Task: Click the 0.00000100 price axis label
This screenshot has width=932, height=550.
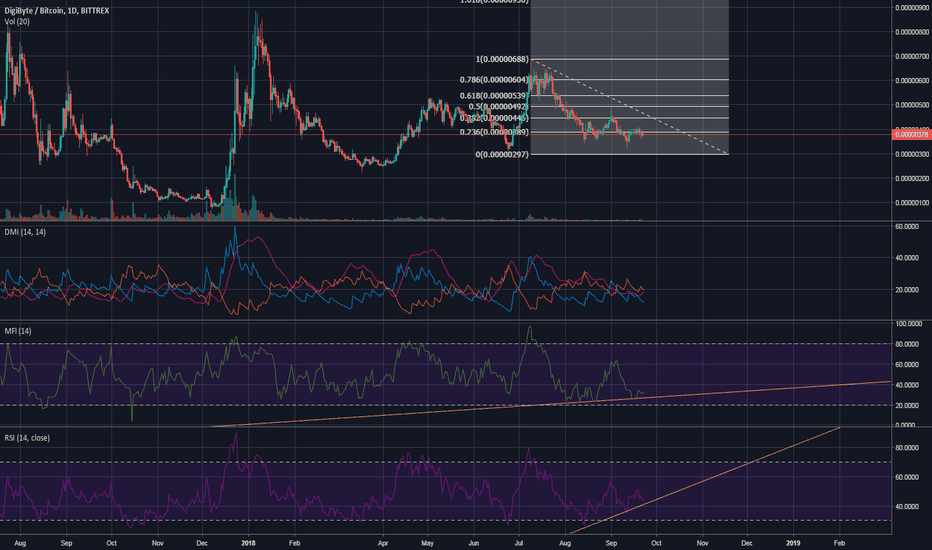Action: coord(912,203)
